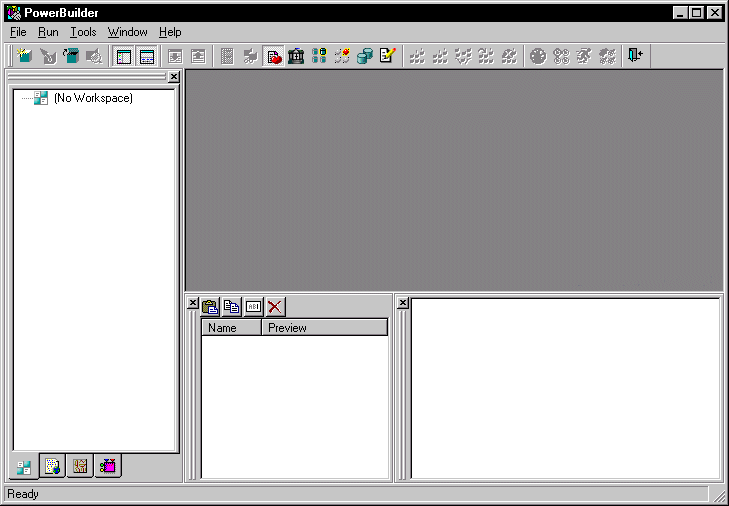
Task: Toggle the System Tree window button
Action: [124, 56]
